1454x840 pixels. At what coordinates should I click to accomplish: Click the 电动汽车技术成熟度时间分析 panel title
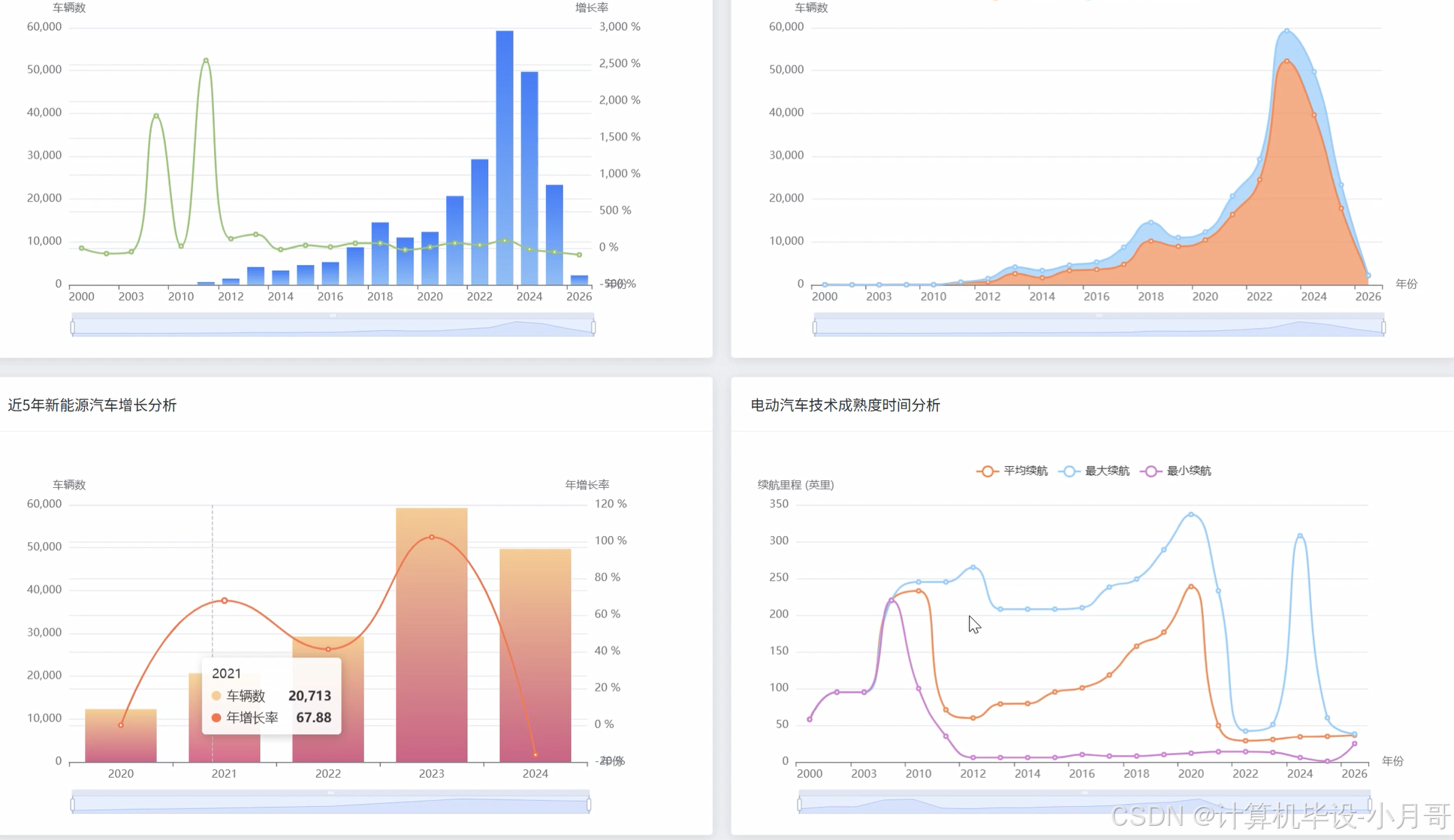(845, 405)
